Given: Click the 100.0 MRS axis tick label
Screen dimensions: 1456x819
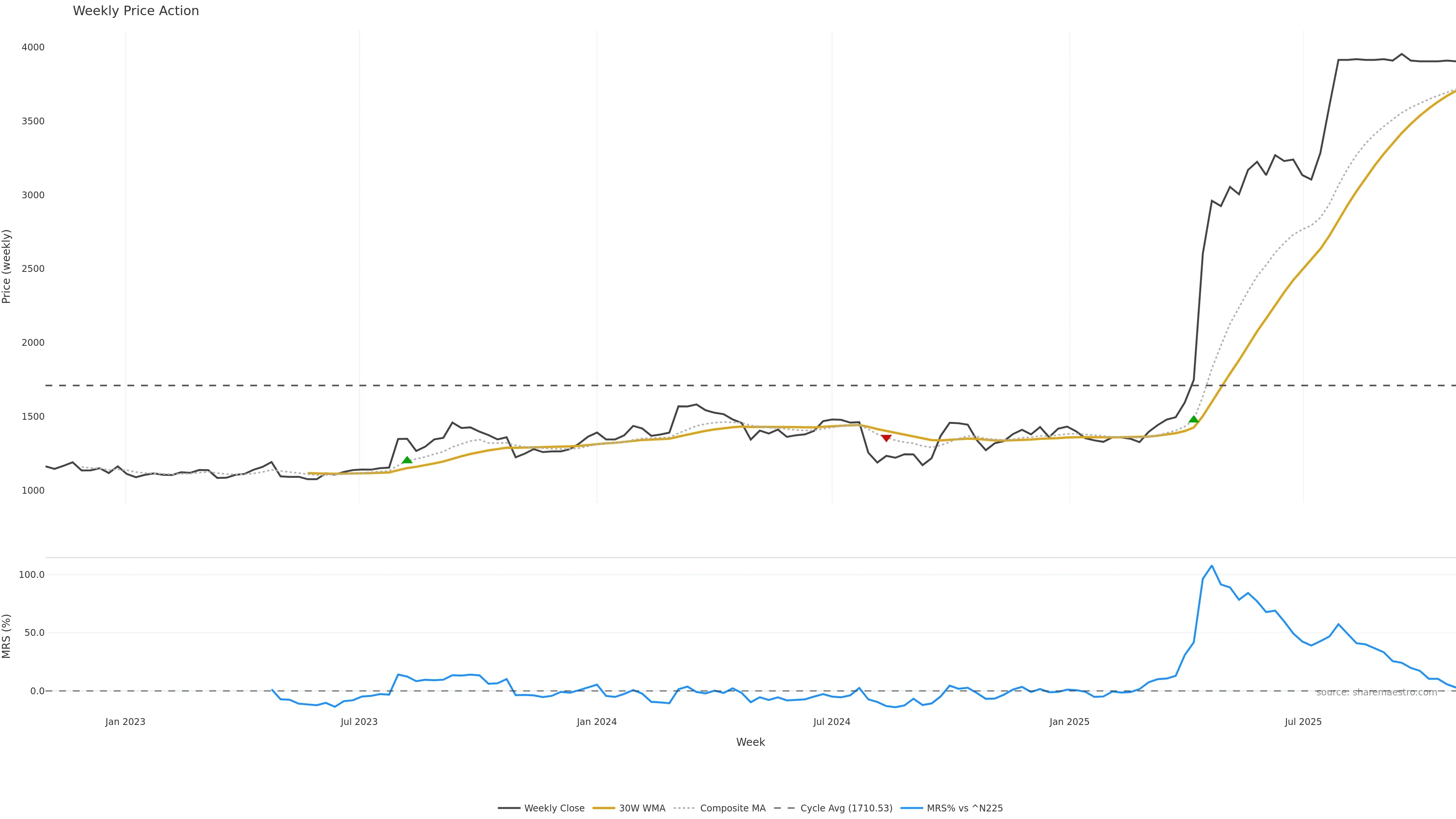Looking at the screenshot, I should 31,575.
